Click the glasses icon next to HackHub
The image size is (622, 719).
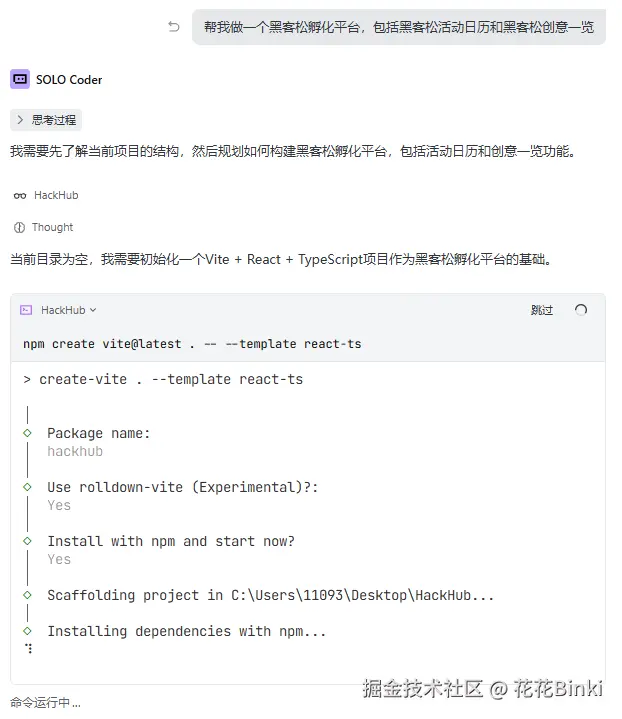click(20, 195)
